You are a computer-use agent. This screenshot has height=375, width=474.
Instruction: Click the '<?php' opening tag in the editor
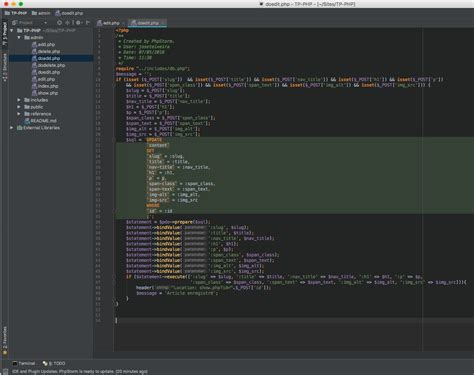click(x=122, y=30)
